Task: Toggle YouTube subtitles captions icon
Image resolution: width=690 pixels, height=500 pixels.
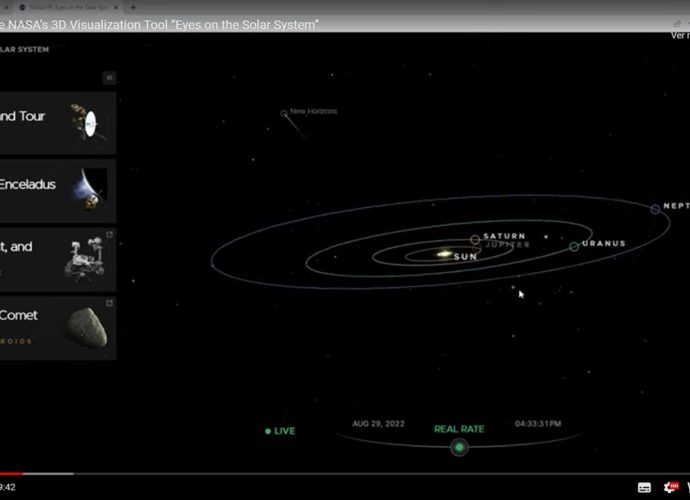Action: 644,487
